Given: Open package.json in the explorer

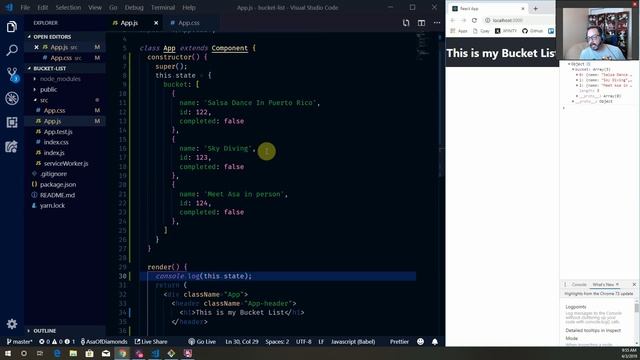Looking at the screenshot, I should [58, 184].
